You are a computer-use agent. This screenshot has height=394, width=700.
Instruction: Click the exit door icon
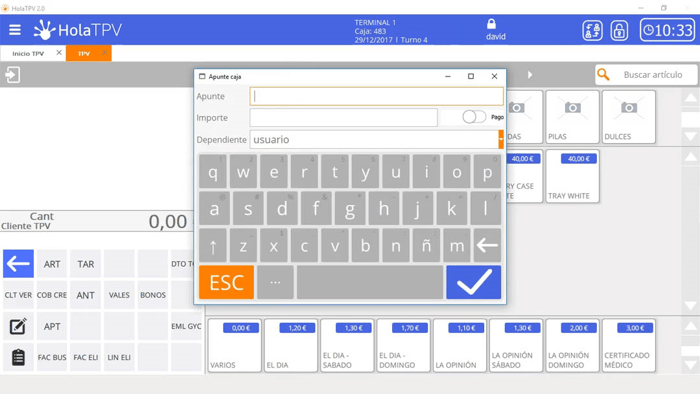(12, 75)
